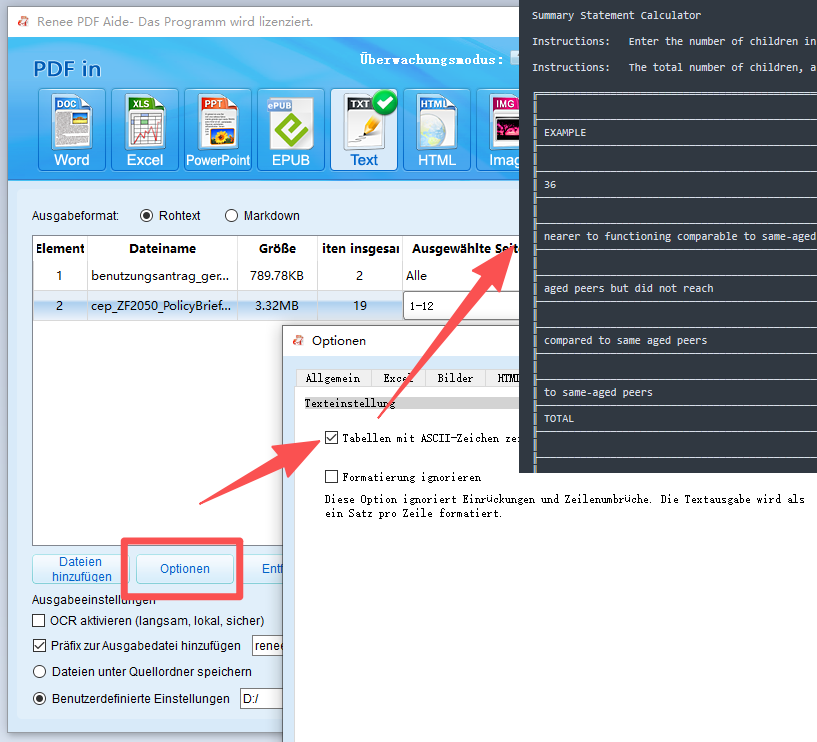Viewport: 817px width, 742px height.
Task: Select the Excel output format icon
Action: click(145, 130)
